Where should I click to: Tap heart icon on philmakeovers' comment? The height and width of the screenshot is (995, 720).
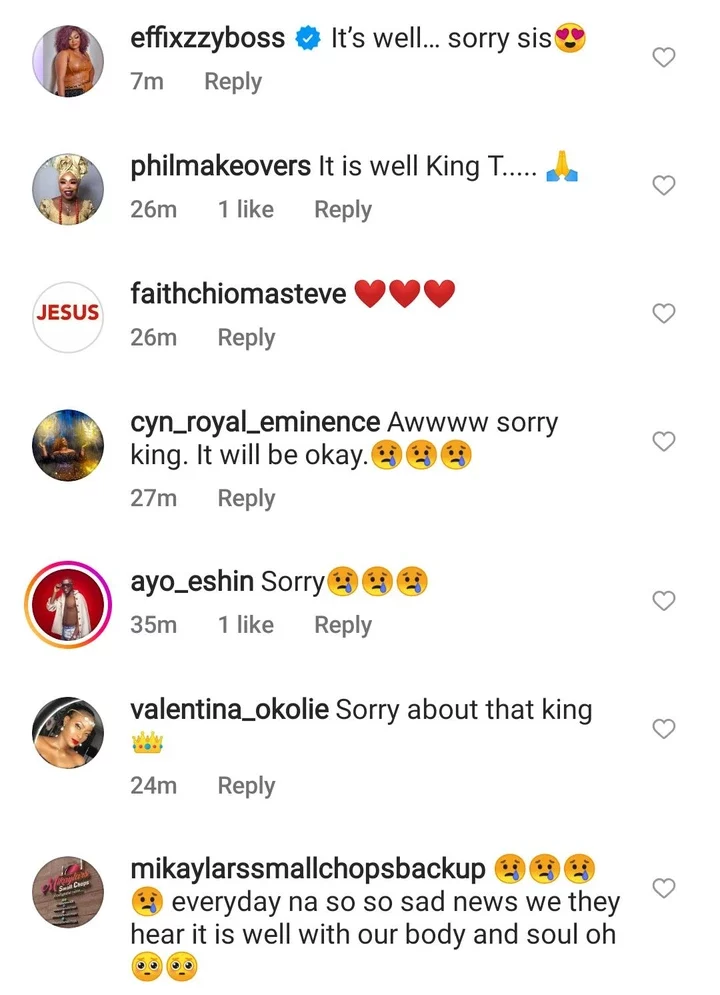(663, 186)
